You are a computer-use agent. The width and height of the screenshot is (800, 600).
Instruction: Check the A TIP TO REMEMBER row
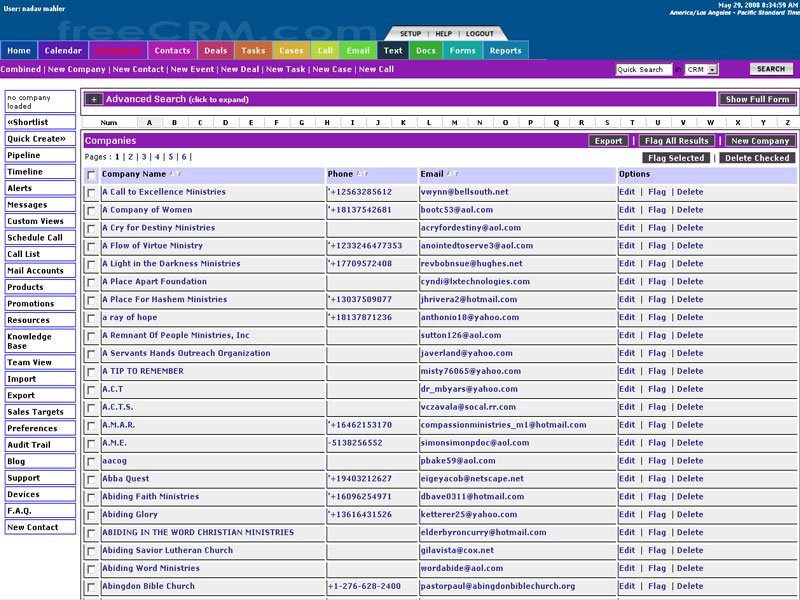tap(91, 372)
